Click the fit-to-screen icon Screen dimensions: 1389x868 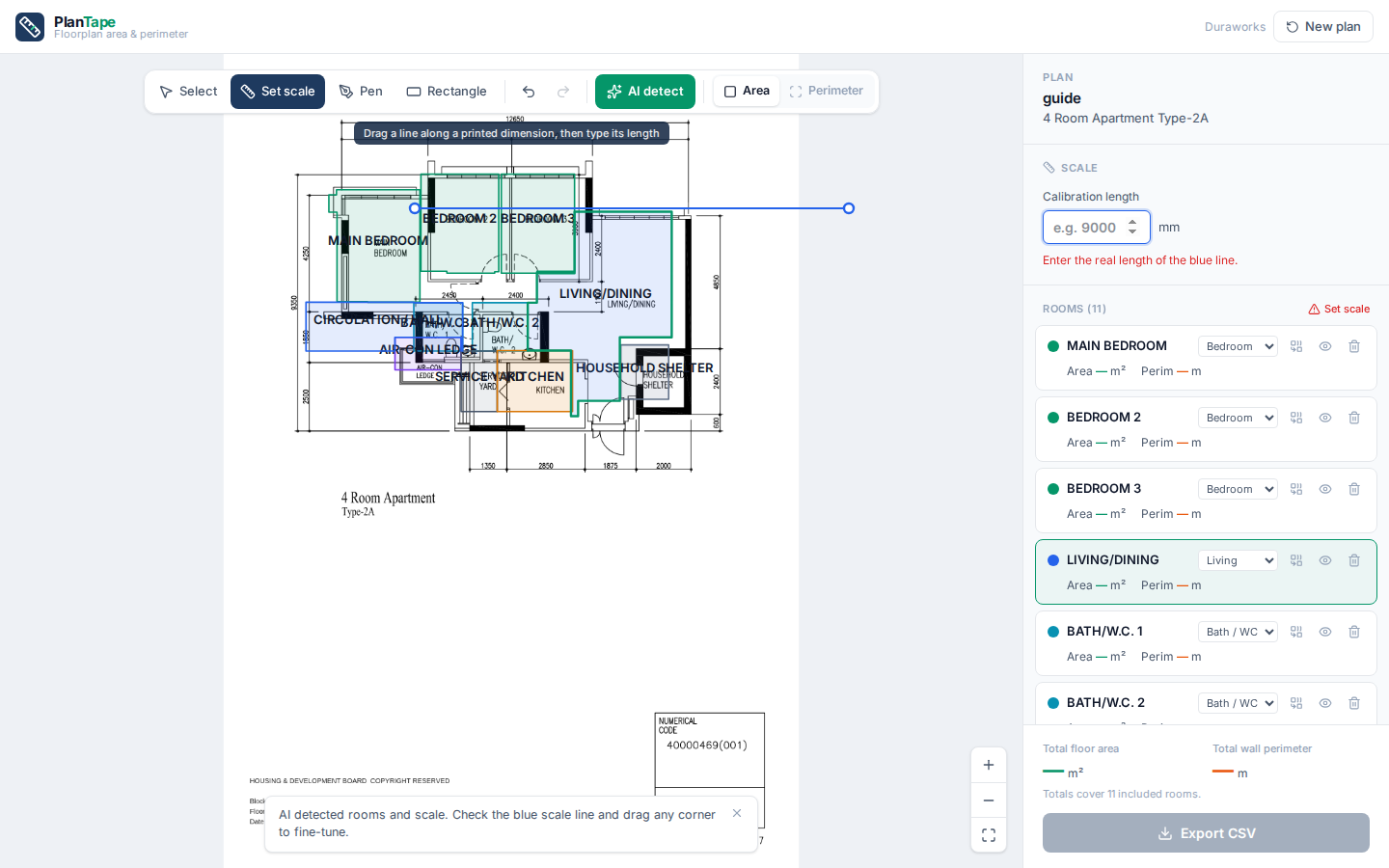tap(989, 835)
